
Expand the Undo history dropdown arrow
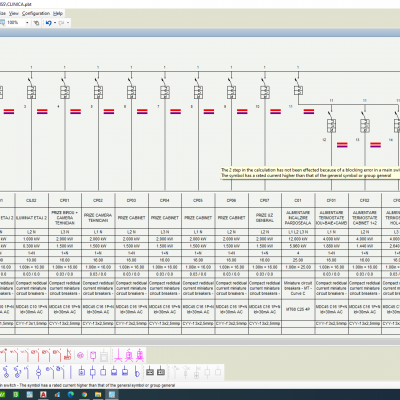tap(55, 23)
